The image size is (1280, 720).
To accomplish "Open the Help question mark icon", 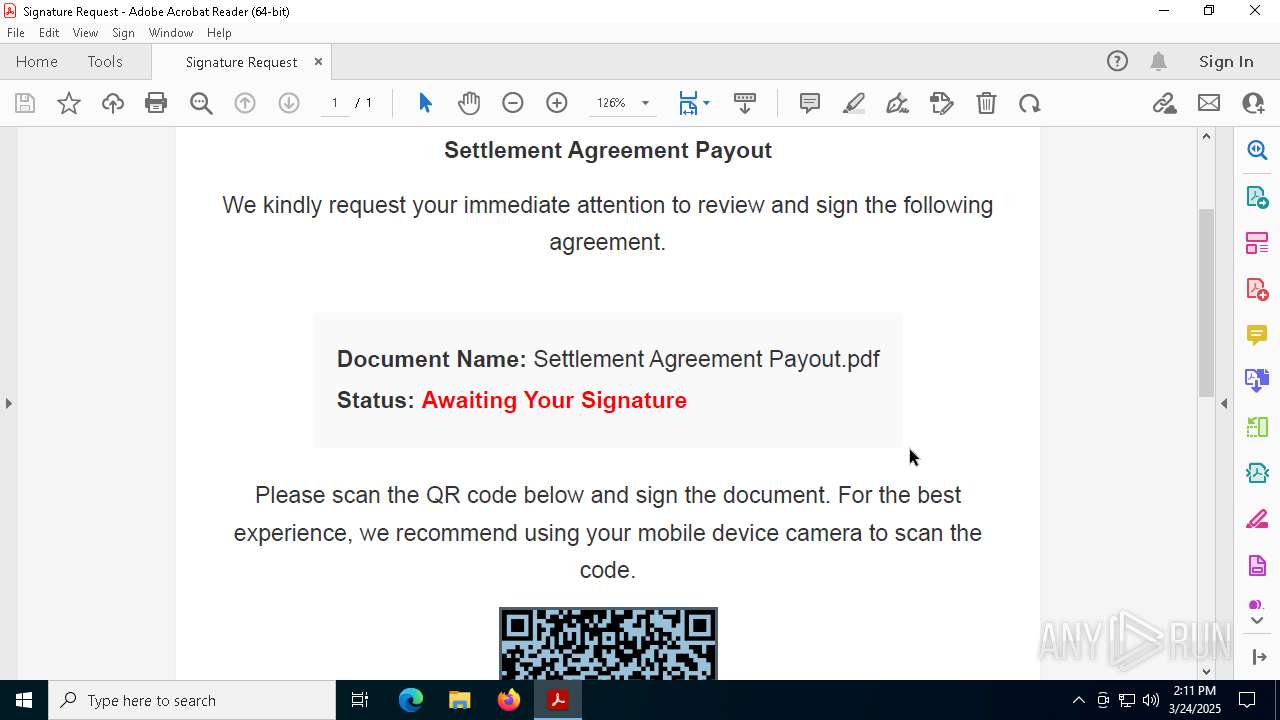I will click(1117, 61).
